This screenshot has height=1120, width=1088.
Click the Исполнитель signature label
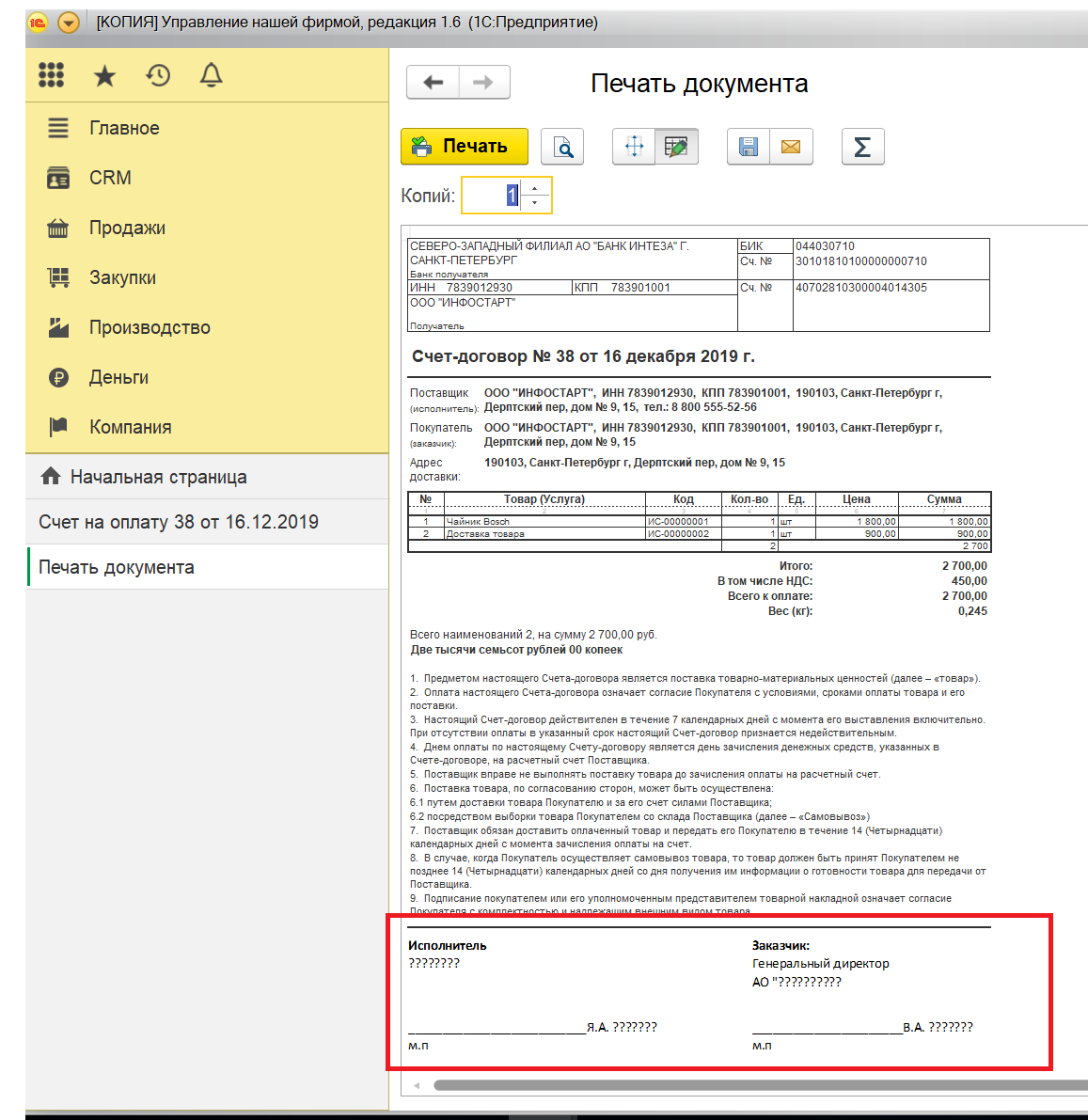(x=448, y=945)
